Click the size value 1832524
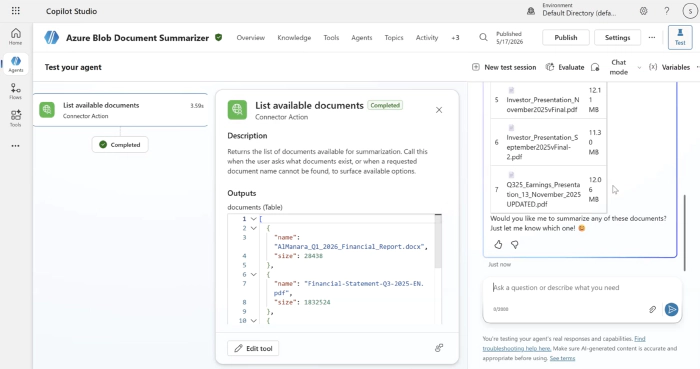700x369 pixels. pos(317,303)
